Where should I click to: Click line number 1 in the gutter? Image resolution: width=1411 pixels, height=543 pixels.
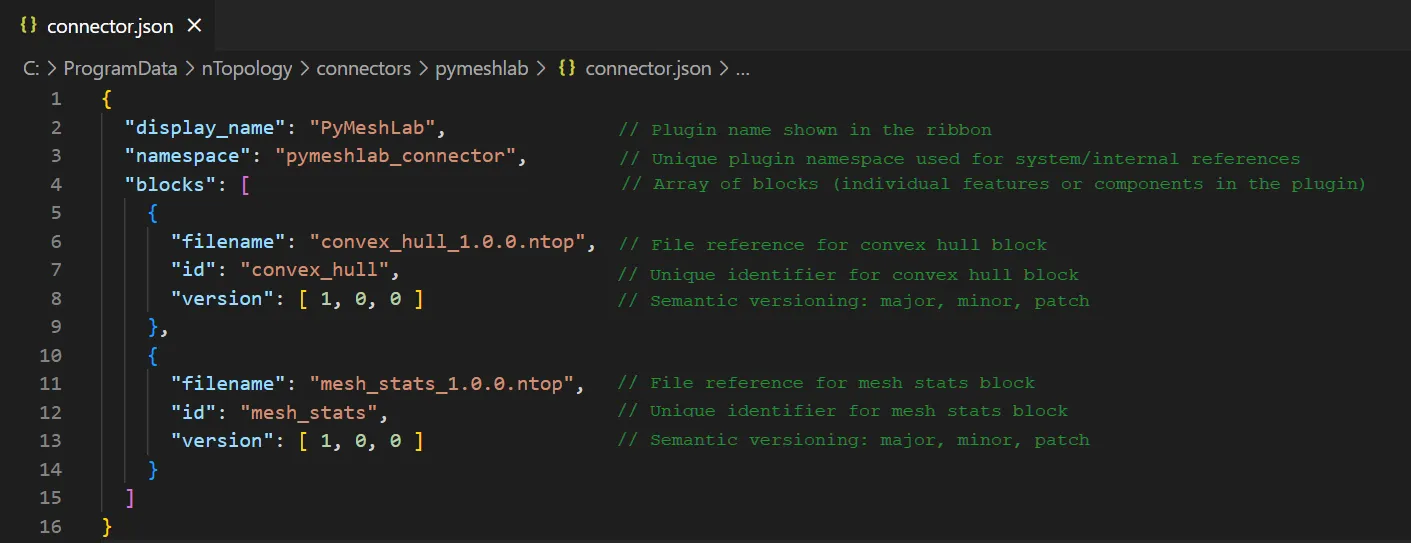tap(56, 99)
